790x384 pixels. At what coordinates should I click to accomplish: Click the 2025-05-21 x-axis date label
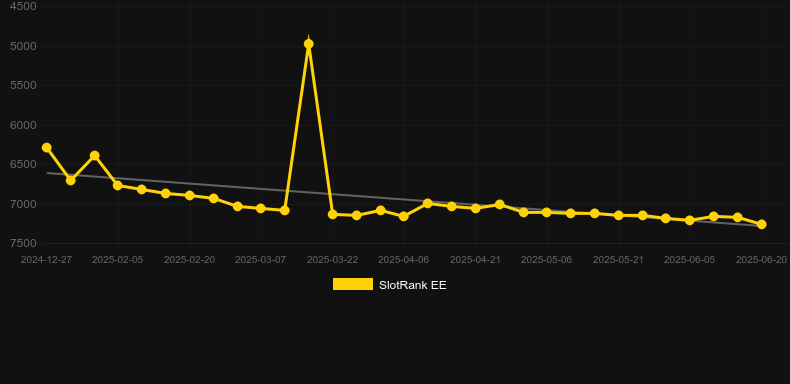(618, 260)
